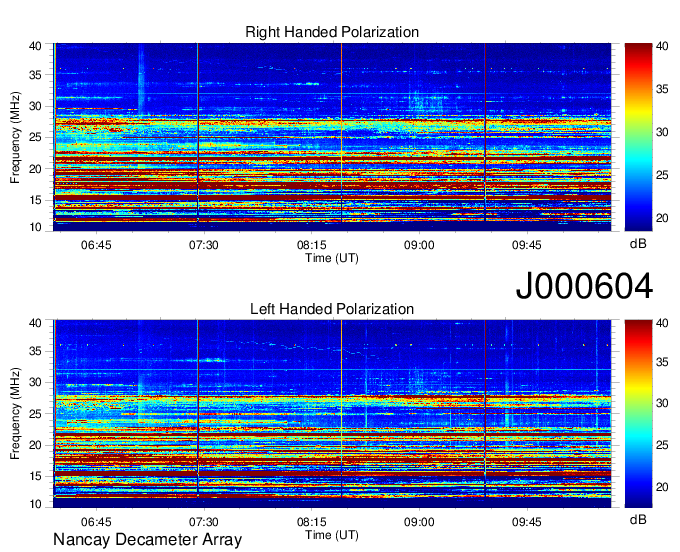Select the left-handed polarization spectrogram plot
The image size is (680, 552).
(x=332, y=414)
